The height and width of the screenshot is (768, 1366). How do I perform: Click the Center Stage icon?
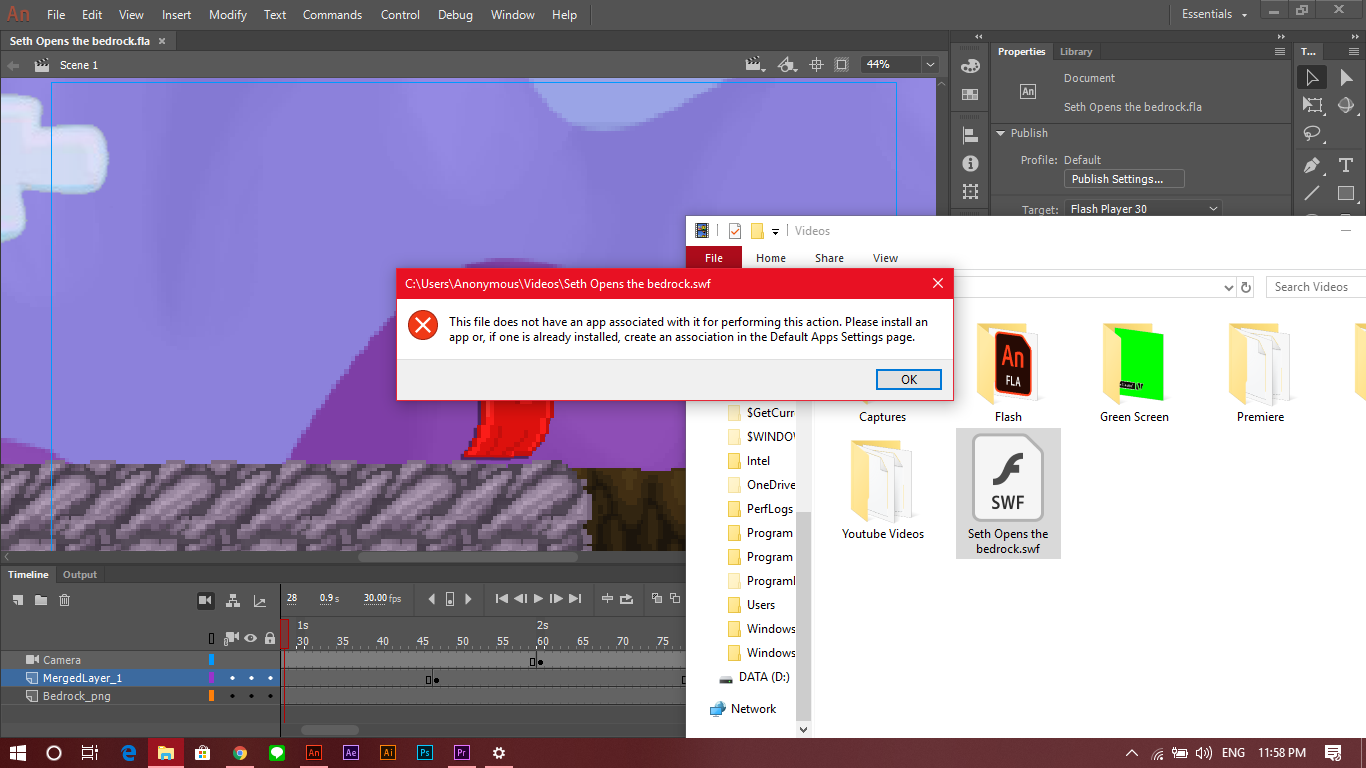pos(816,65)
